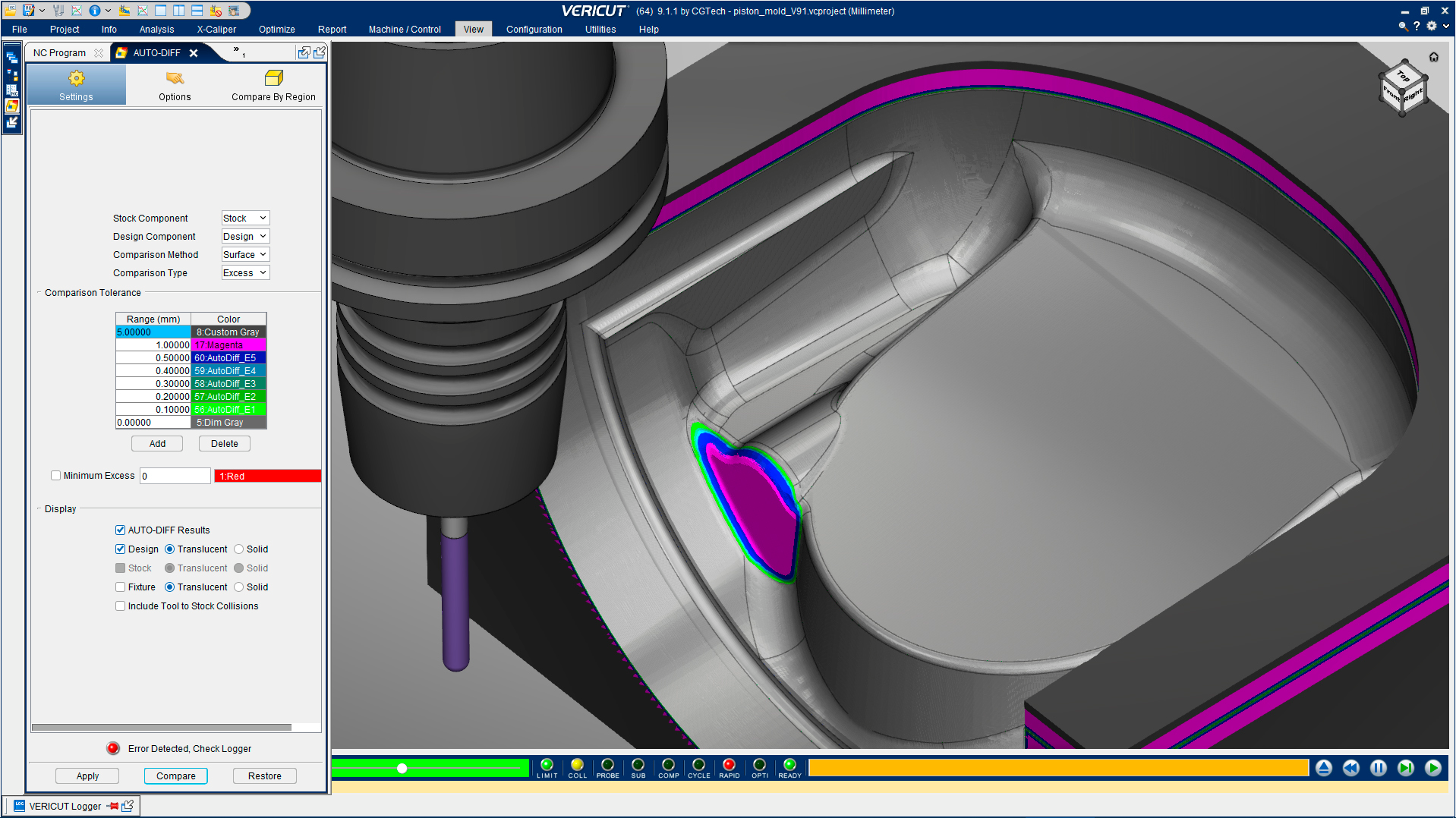Click the Single Step playback icon
This screenshot has width=1456, height=818.
tap(1405, 768)
